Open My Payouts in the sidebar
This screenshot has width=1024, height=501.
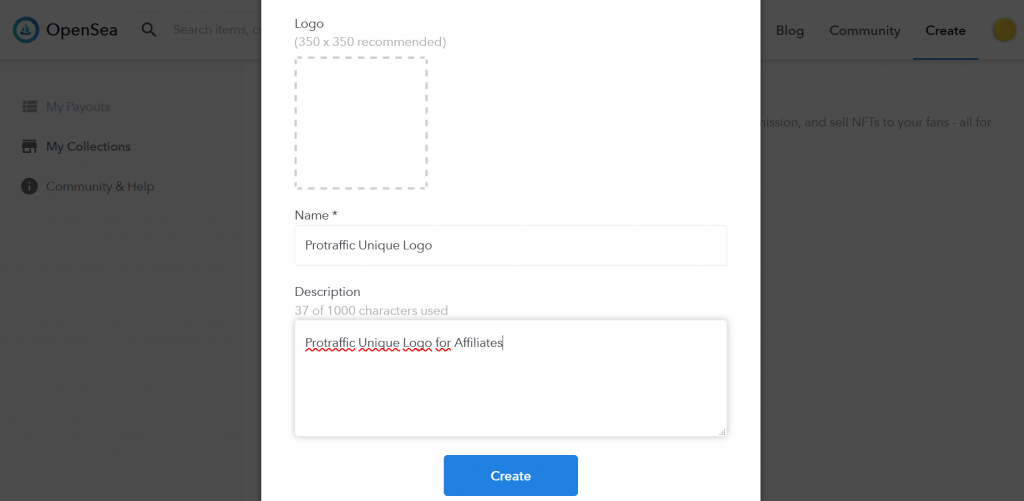78,107
